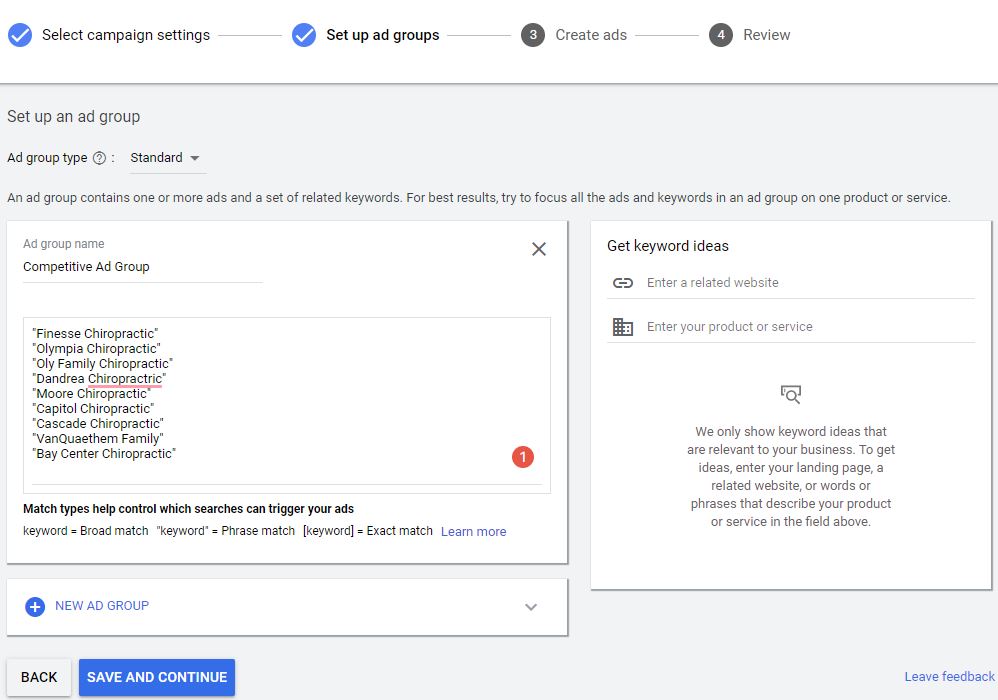Expand the New Ad Group chevron
Viewport: 998px width, 700px height.
point(531,607)
